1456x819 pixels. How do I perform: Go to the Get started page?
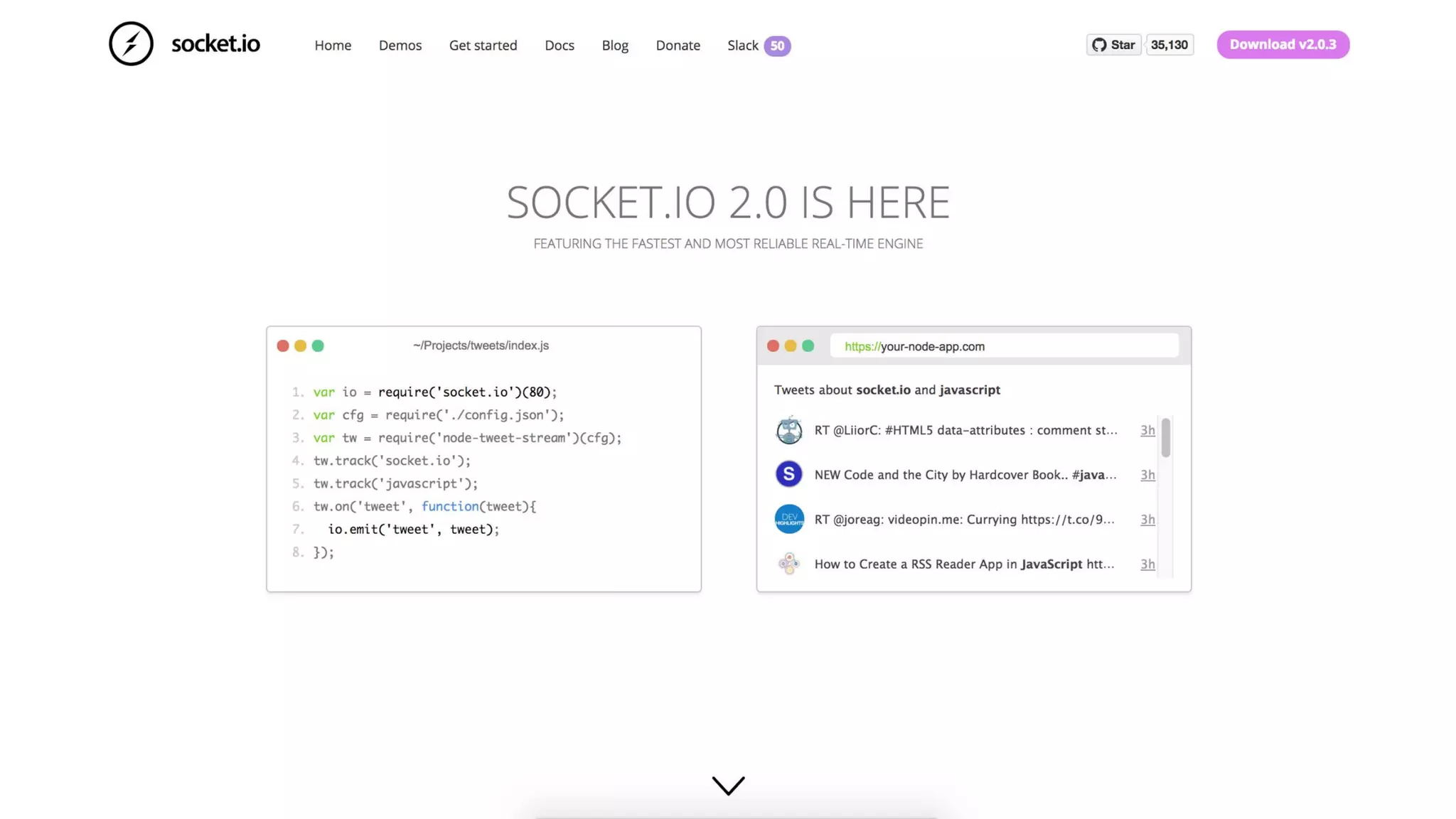(x=483, y=45)
